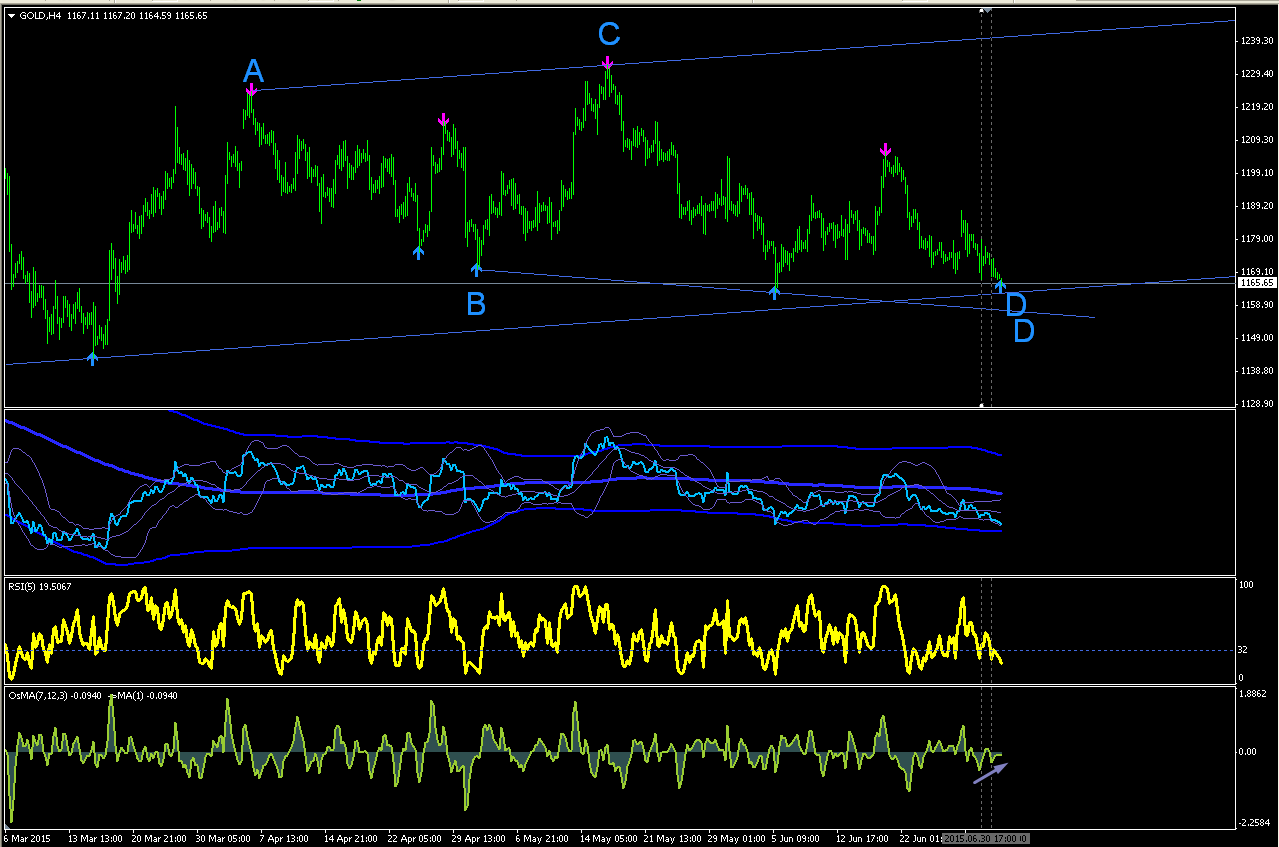
Task: Click the 14 May 05:00 time axis label
Action: pyautogui.click(x=607, y=838)
